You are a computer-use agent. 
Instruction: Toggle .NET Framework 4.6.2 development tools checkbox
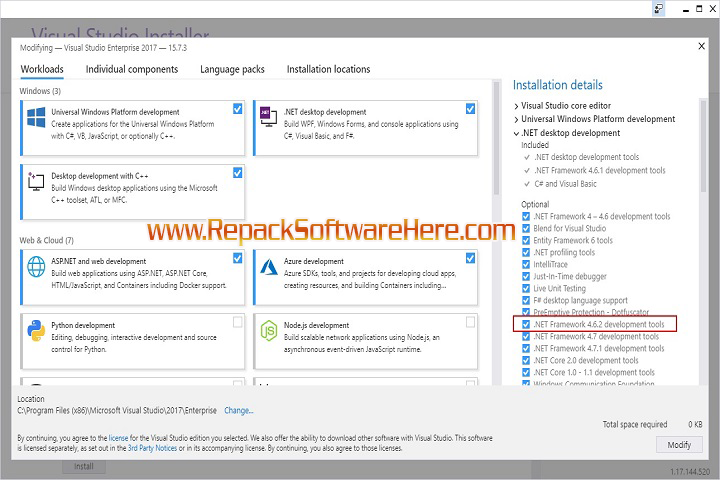click(x=526, y=324)
